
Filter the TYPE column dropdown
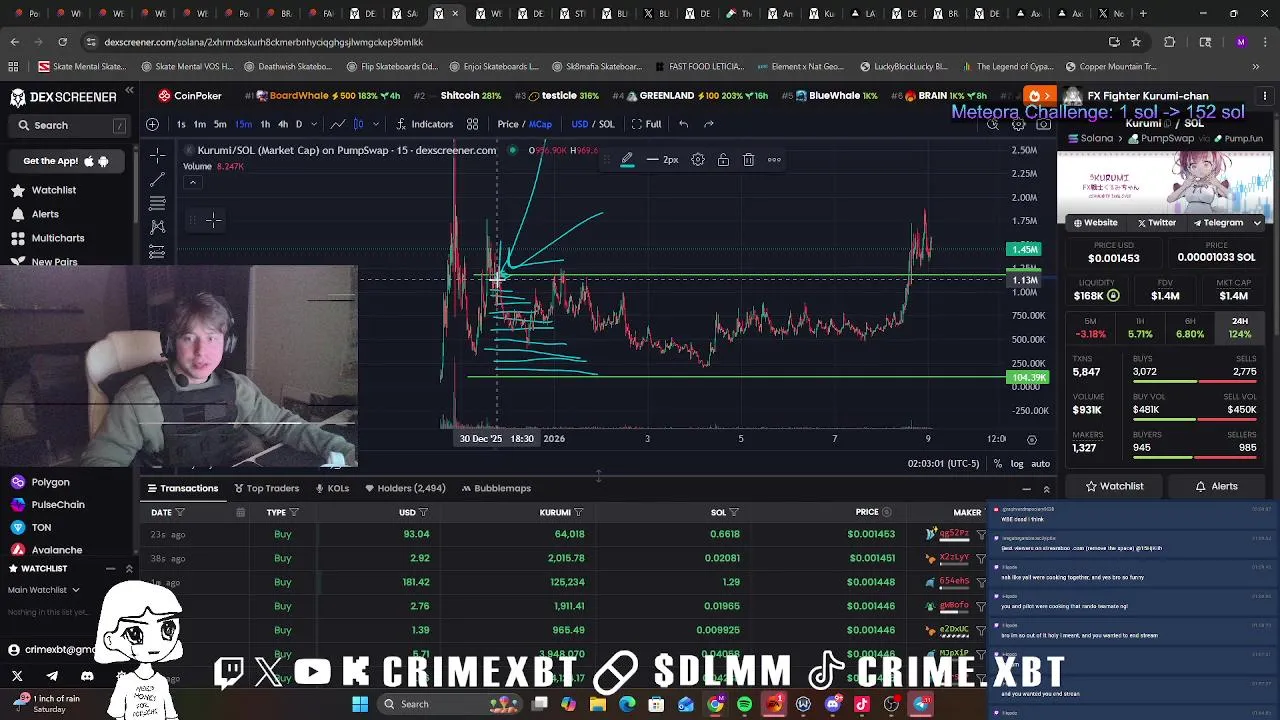[293, 512]
